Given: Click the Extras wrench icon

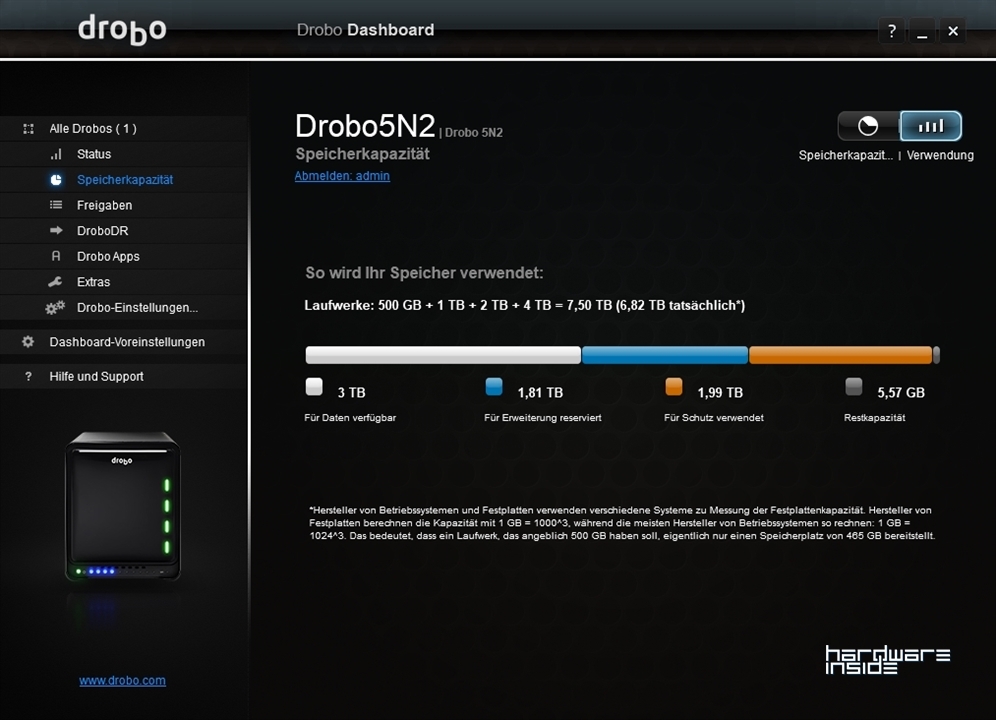Looking at the screenshot, I should (x=55, y=282).
